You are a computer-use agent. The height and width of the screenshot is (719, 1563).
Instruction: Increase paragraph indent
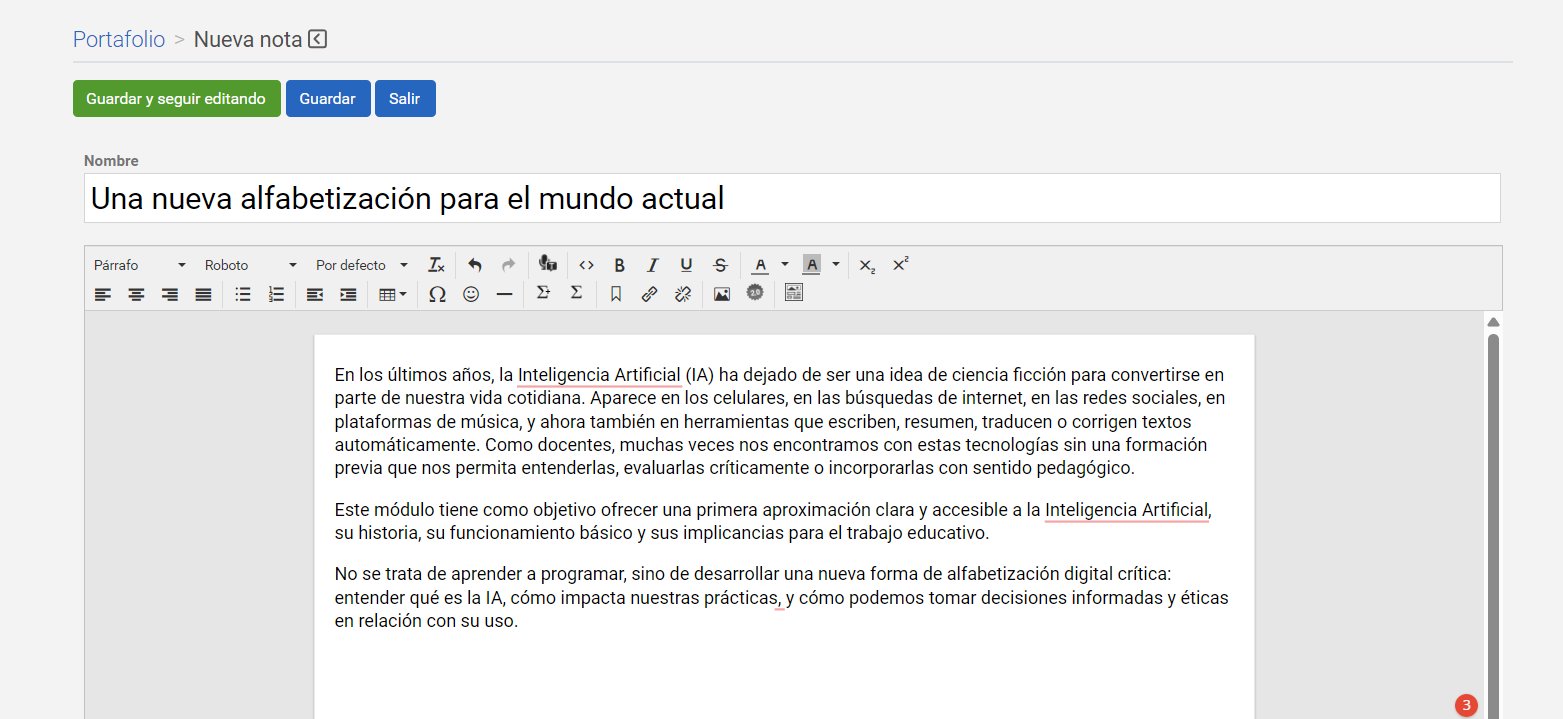coord(348,294)
